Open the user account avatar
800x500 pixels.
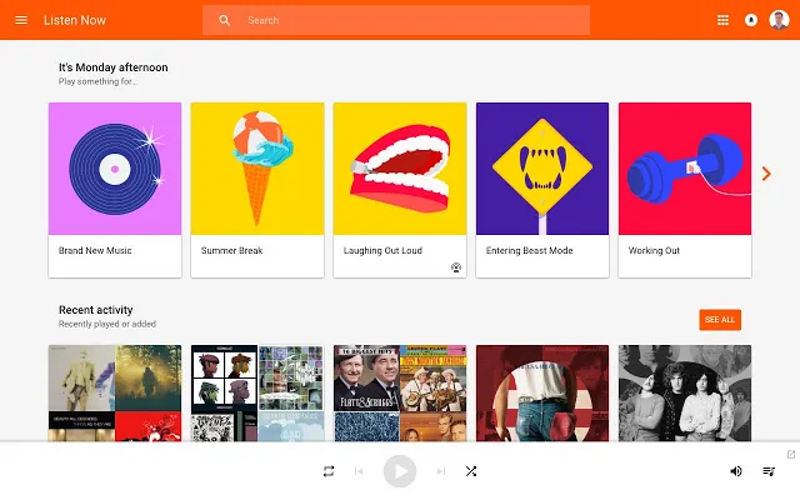click(779, 20)
